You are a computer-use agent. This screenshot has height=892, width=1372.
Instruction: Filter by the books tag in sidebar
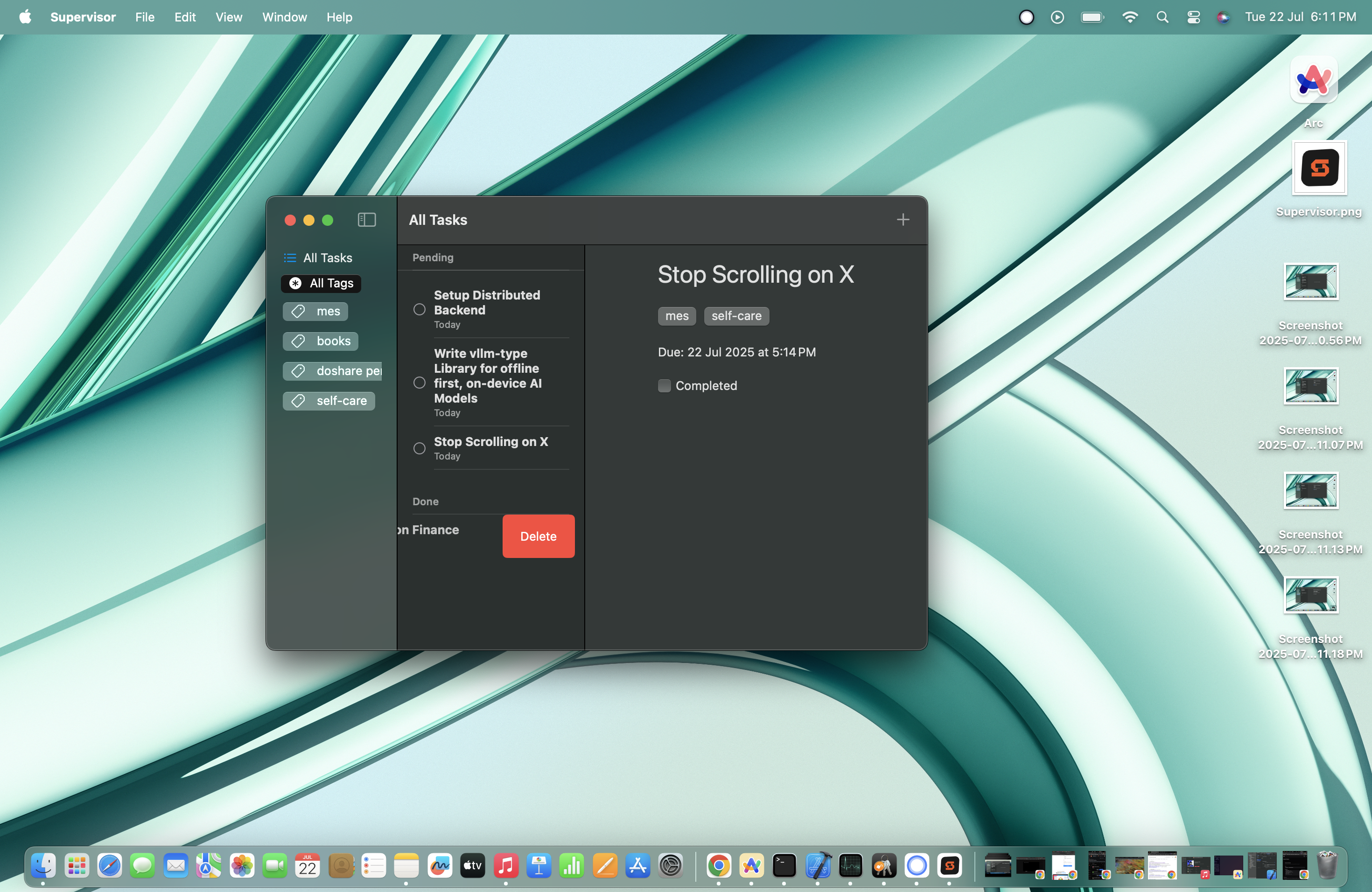click(321, 341)
